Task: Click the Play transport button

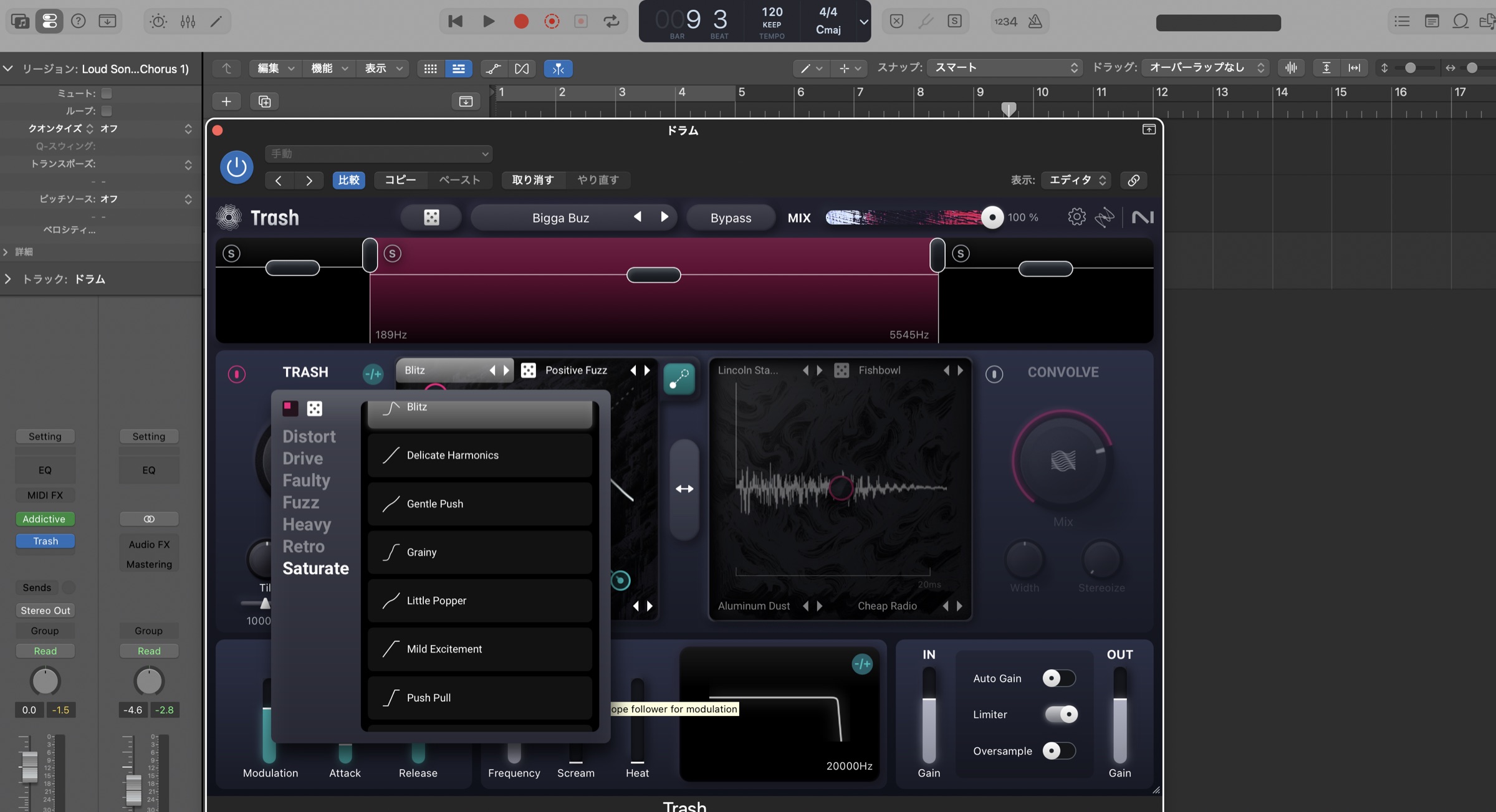Action: click(x=489, y=21)
